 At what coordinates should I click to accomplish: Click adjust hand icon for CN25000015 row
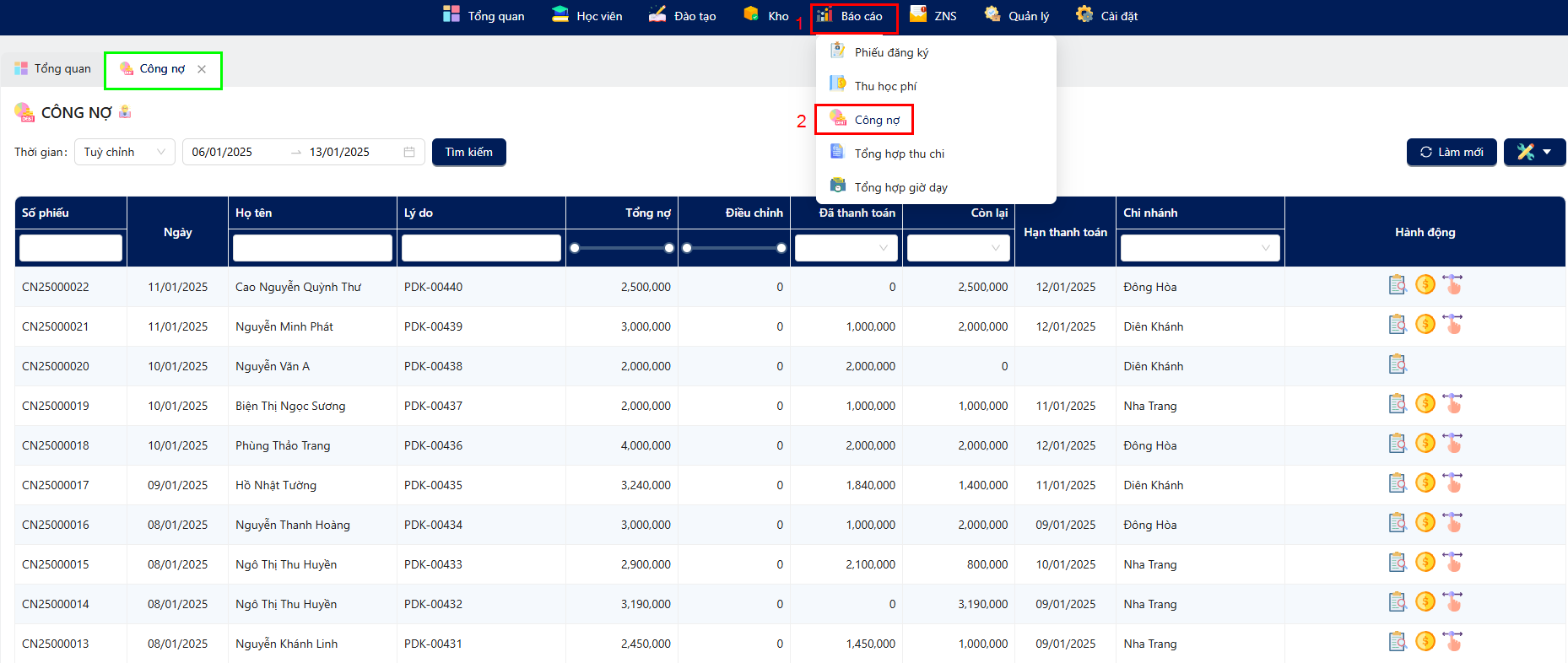click(1452, 563)
